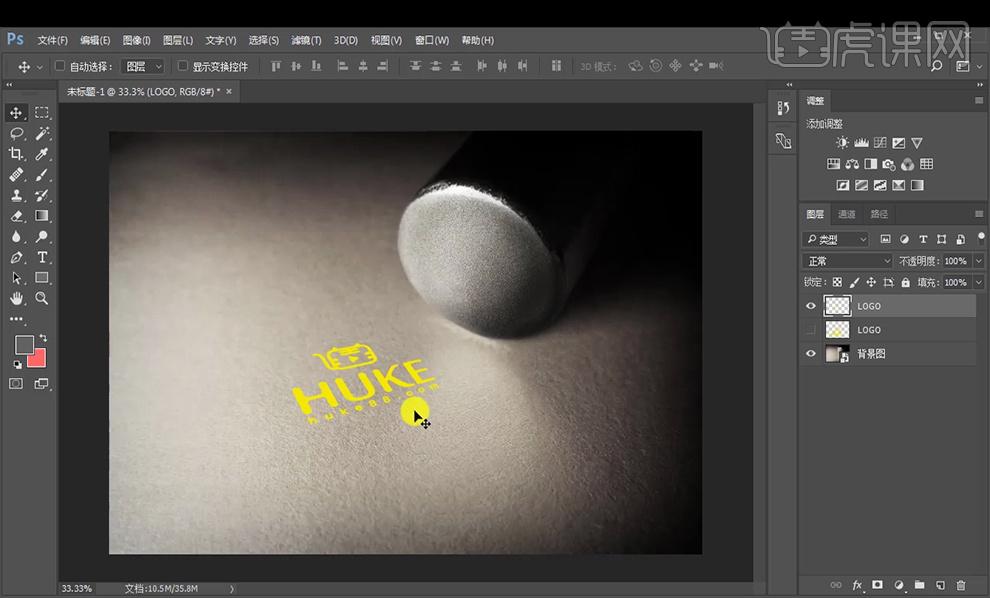Select the Crop tool
The image size is (990, 598).
(x=16, y=154)
